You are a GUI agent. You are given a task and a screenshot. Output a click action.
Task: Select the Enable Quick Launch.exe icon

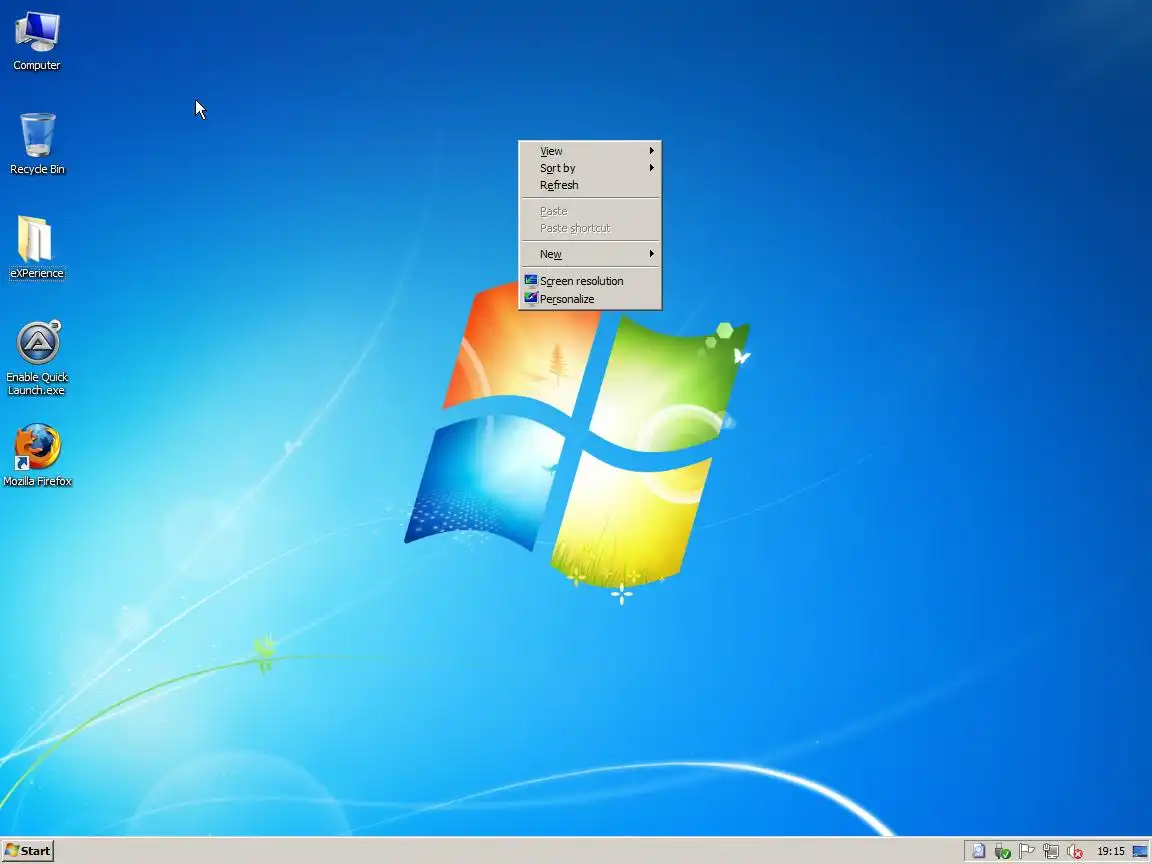pyautogui.click(x=38, y=342)
